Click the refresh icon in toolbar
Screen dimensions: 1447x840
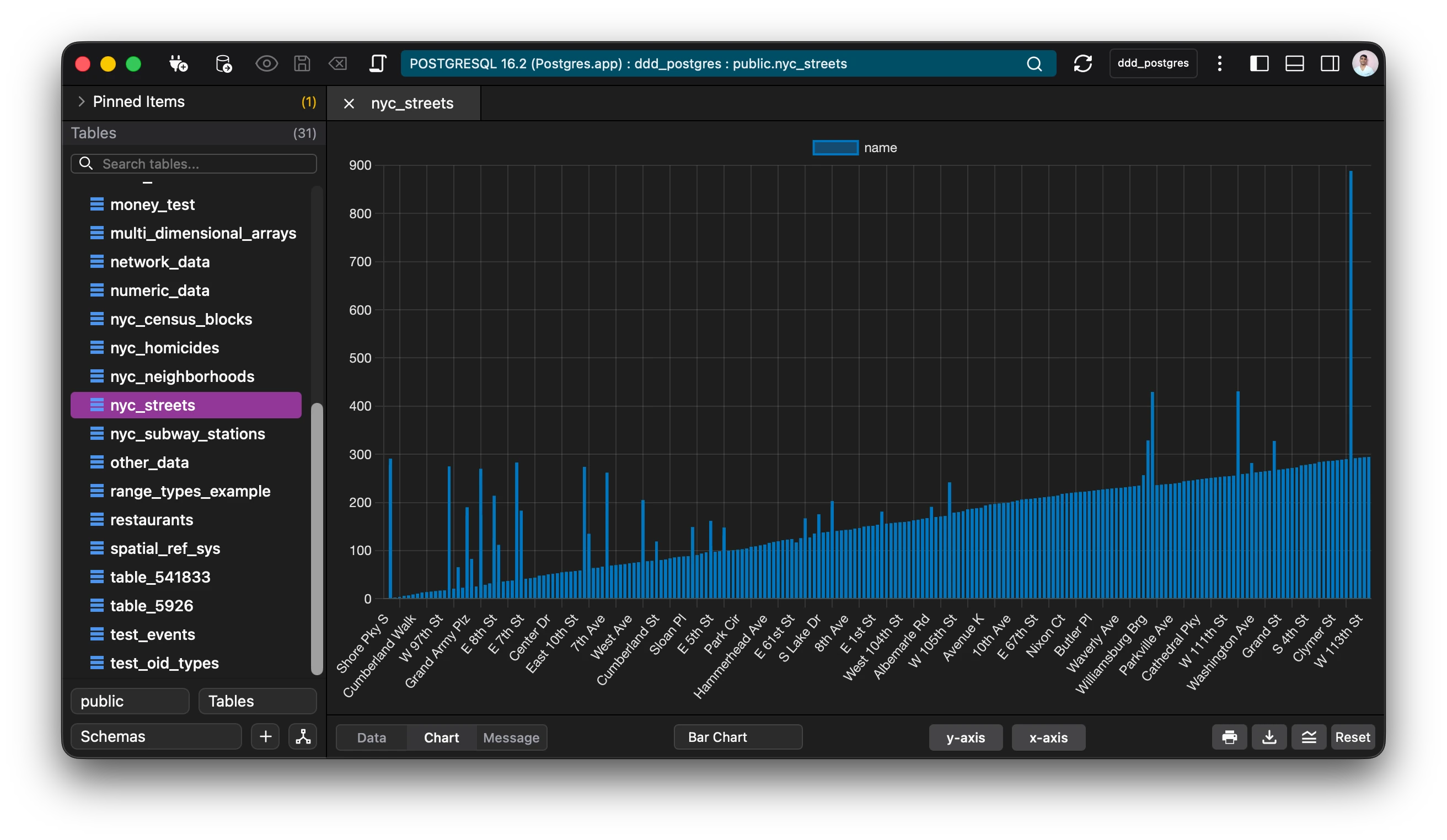[x=1082, y=63]
